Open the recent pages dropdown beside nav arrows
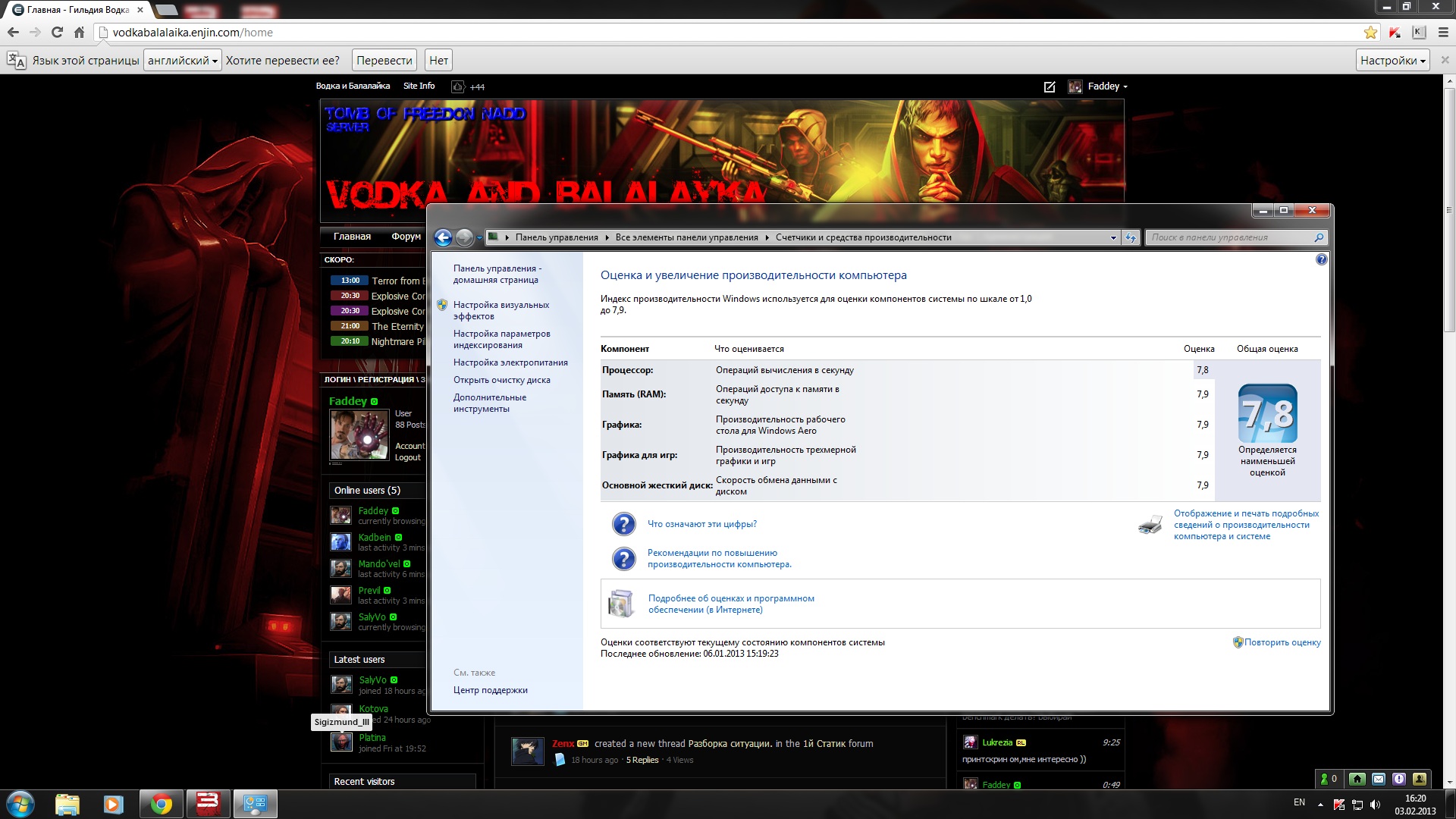 click(479, 238)
